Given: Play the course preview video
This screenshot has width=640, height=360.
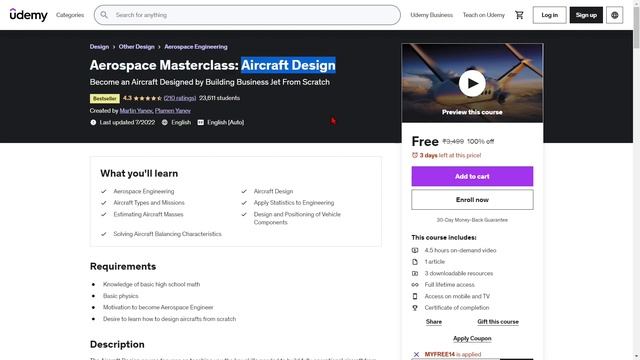Looking at the screenshot, I should (x=472, y=83).
